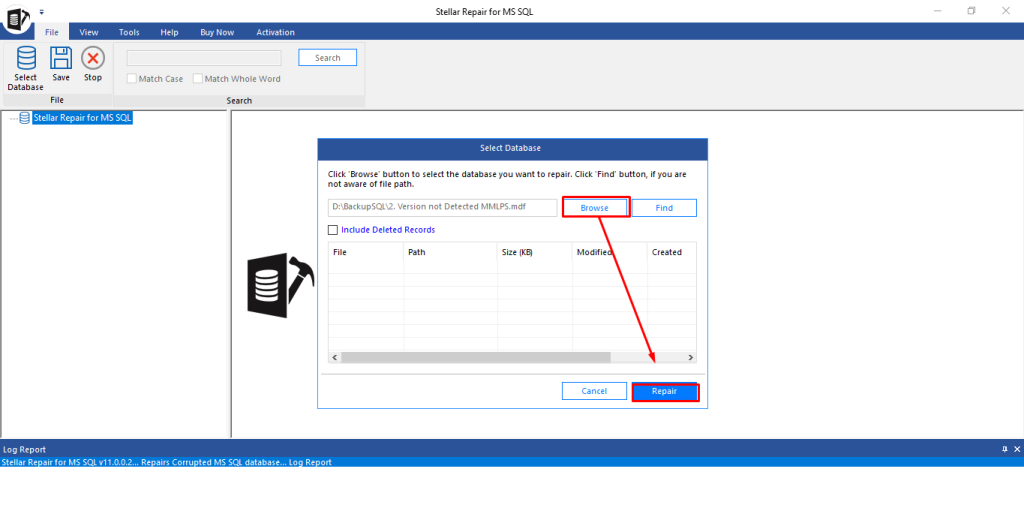Minimize the Stellar Repair window

[937, 11]
